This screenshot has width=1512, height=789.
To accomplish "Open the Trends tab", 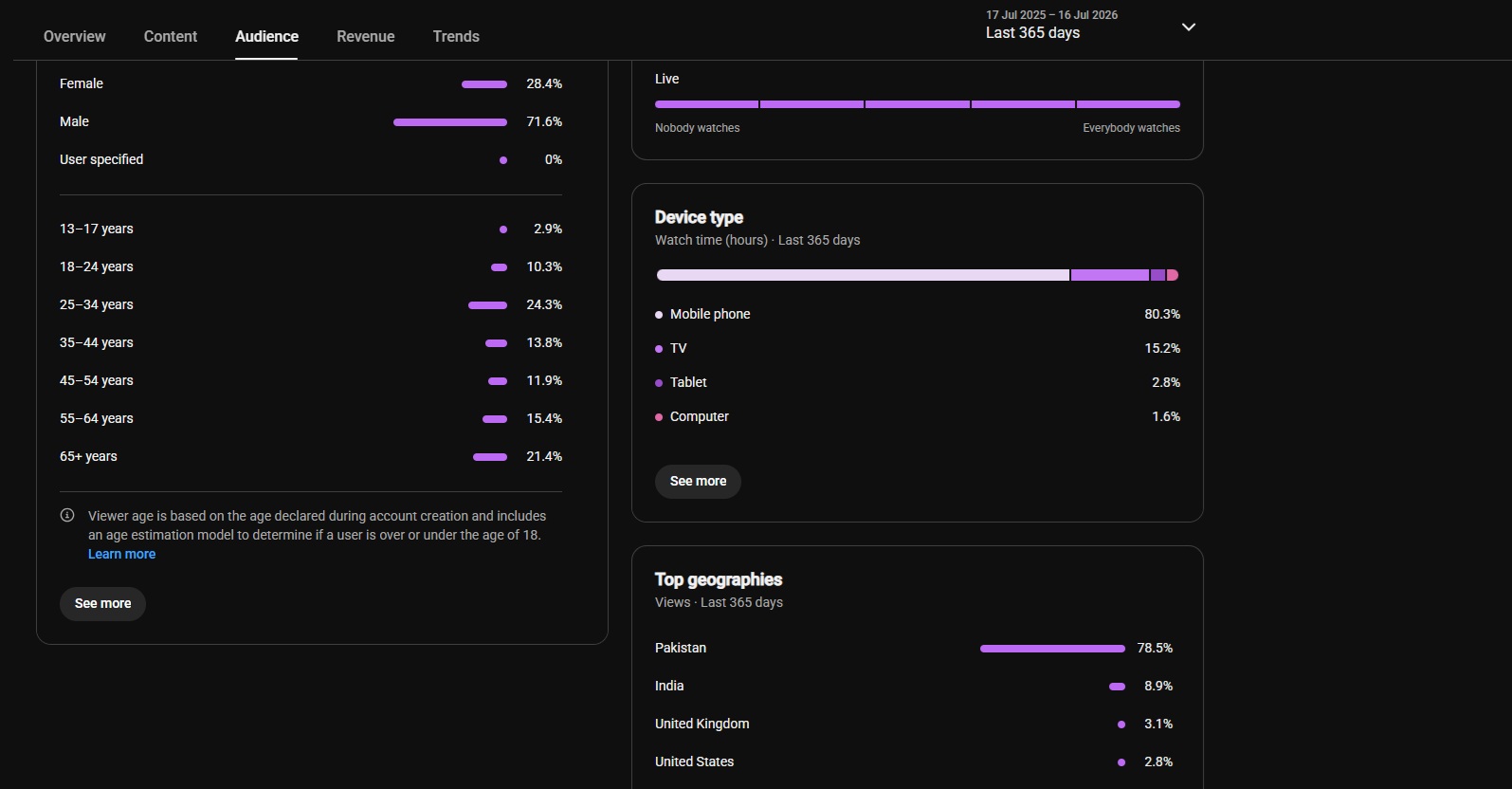I will point(456,36).
